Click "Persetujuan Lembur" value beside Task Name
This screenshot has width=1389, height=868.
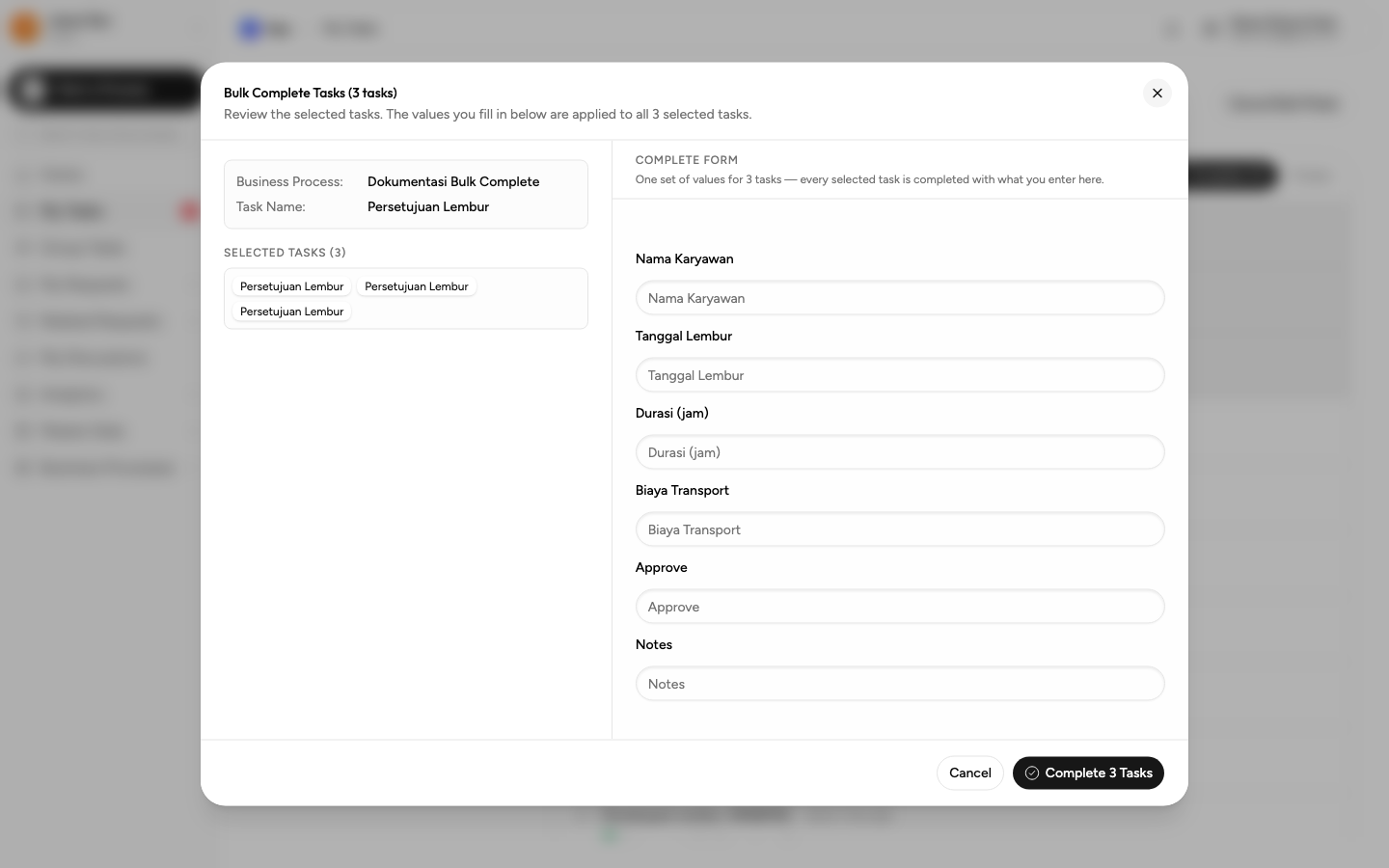(428, 206)
